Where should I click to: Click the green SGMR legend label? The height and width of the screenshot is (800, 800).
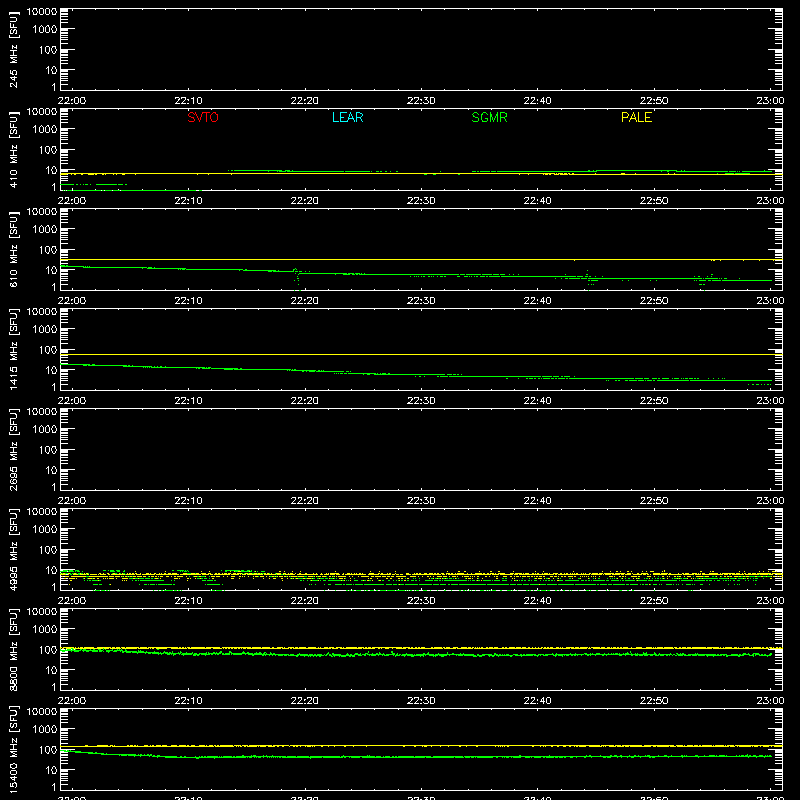coord(489,117)
